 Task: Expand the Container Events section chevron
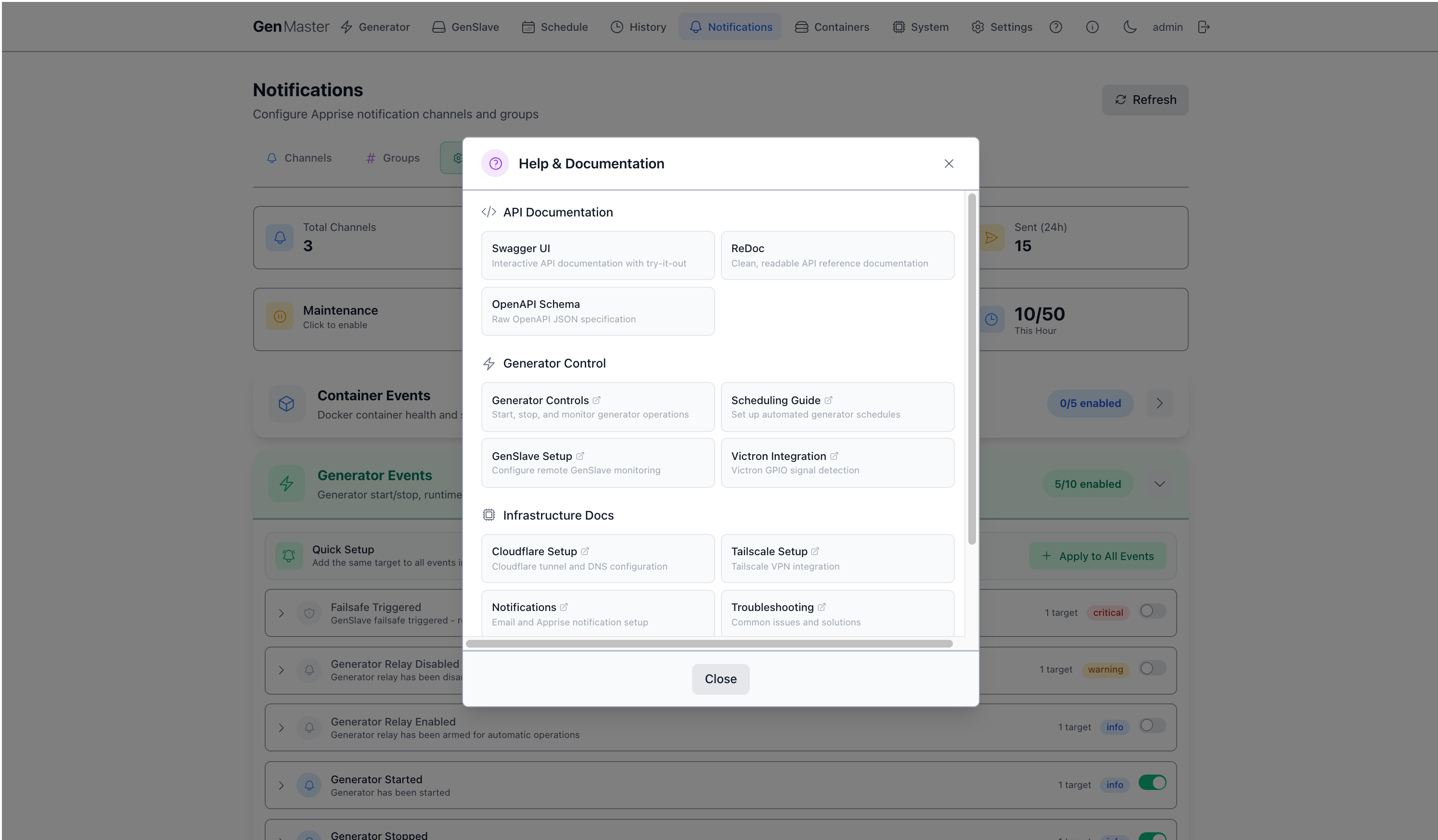click(1159, 404)
